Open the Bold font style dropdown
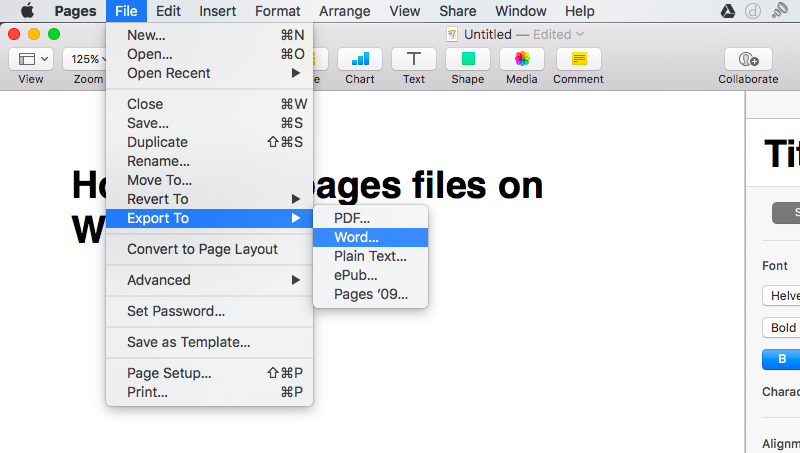This screenshot has height=453, width=800. [781, 328]
